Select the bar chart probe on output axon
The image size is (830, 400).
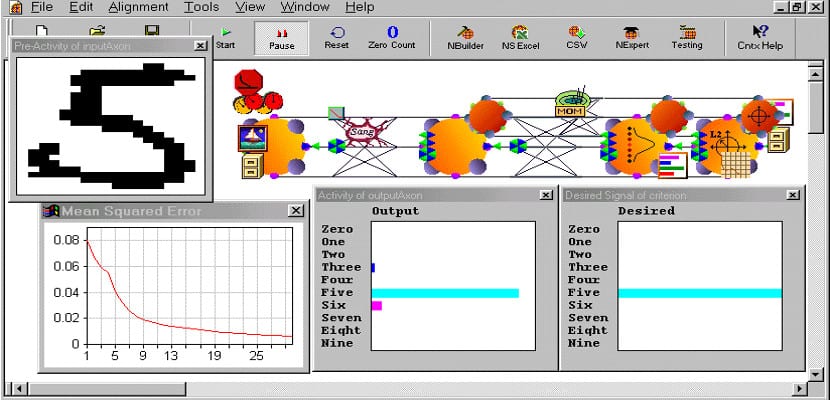click(672, 166)
